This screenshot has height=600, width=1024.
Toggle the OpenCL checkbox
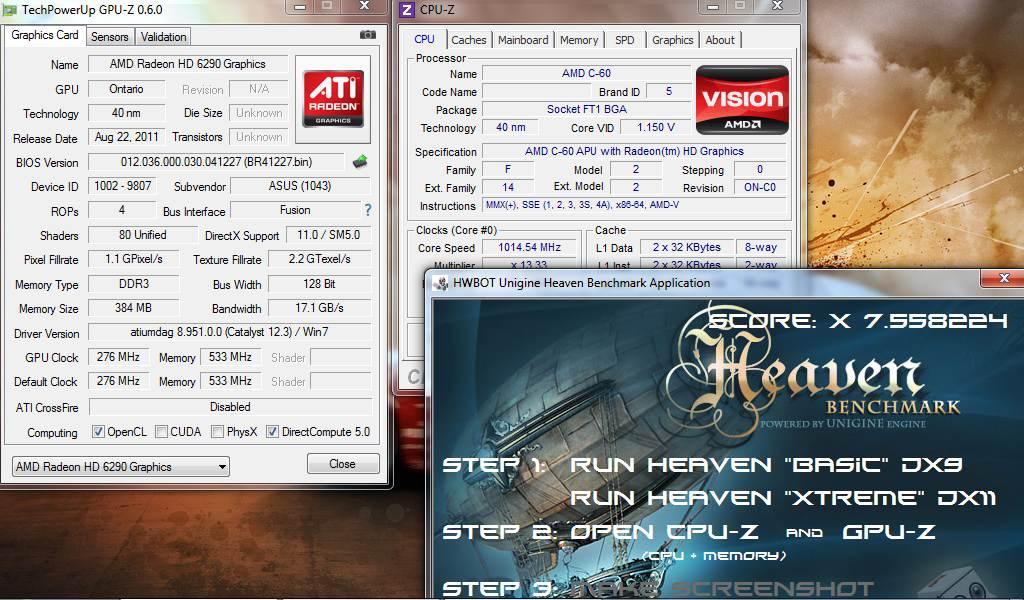click(98, 432)
